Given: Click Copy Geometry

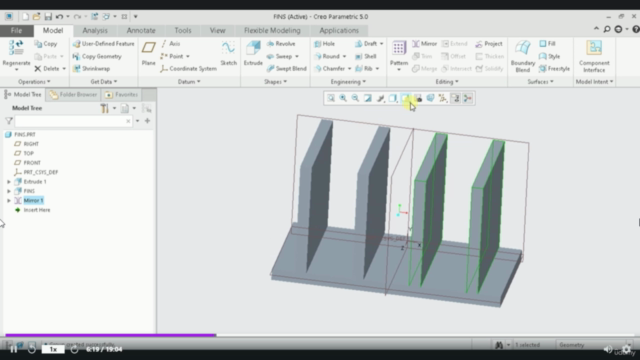Looking at the screenshot, I should coord(97,56).
